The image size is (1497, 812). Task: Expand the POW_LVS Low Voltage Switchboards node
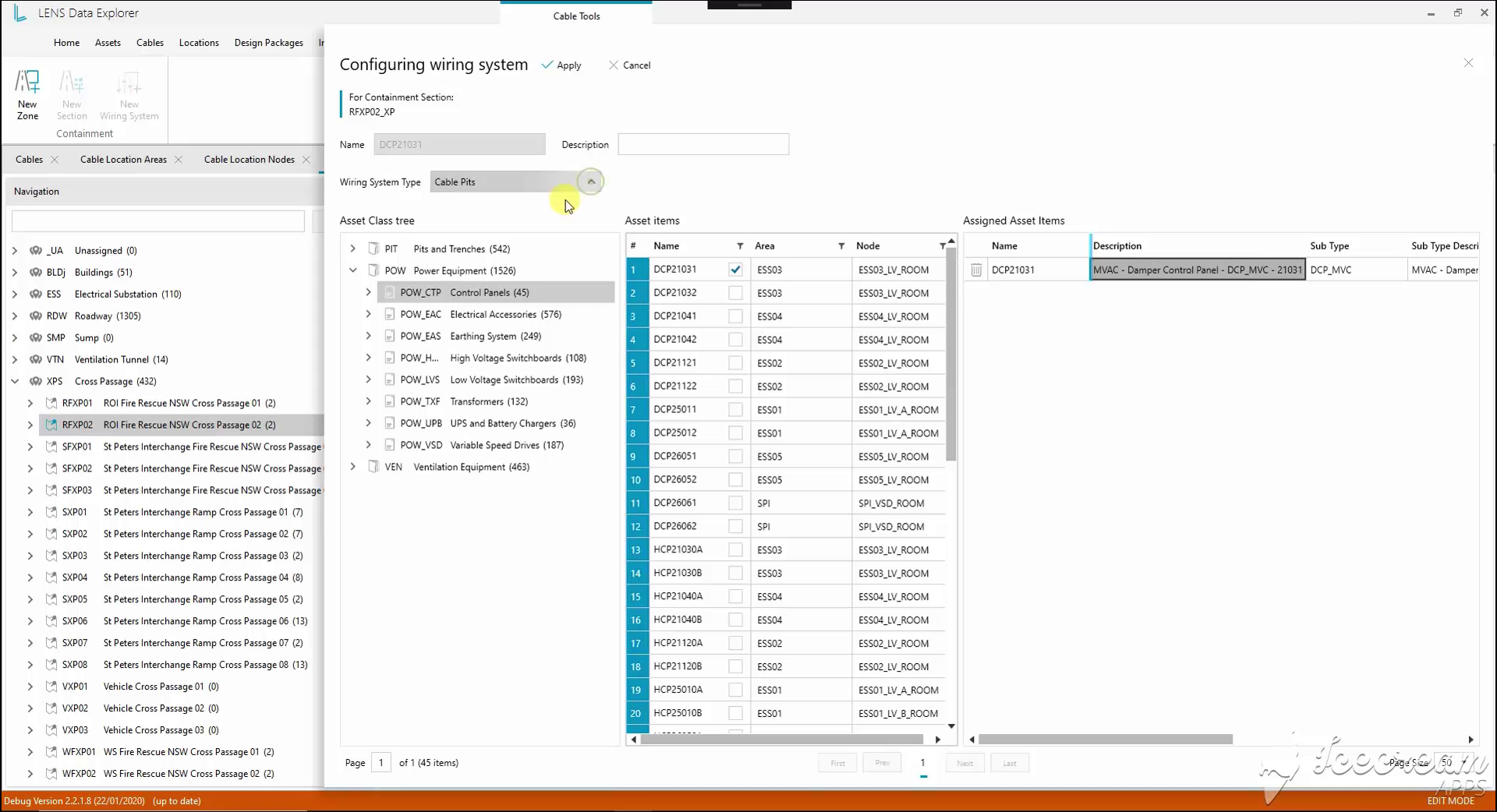point(369,380)
